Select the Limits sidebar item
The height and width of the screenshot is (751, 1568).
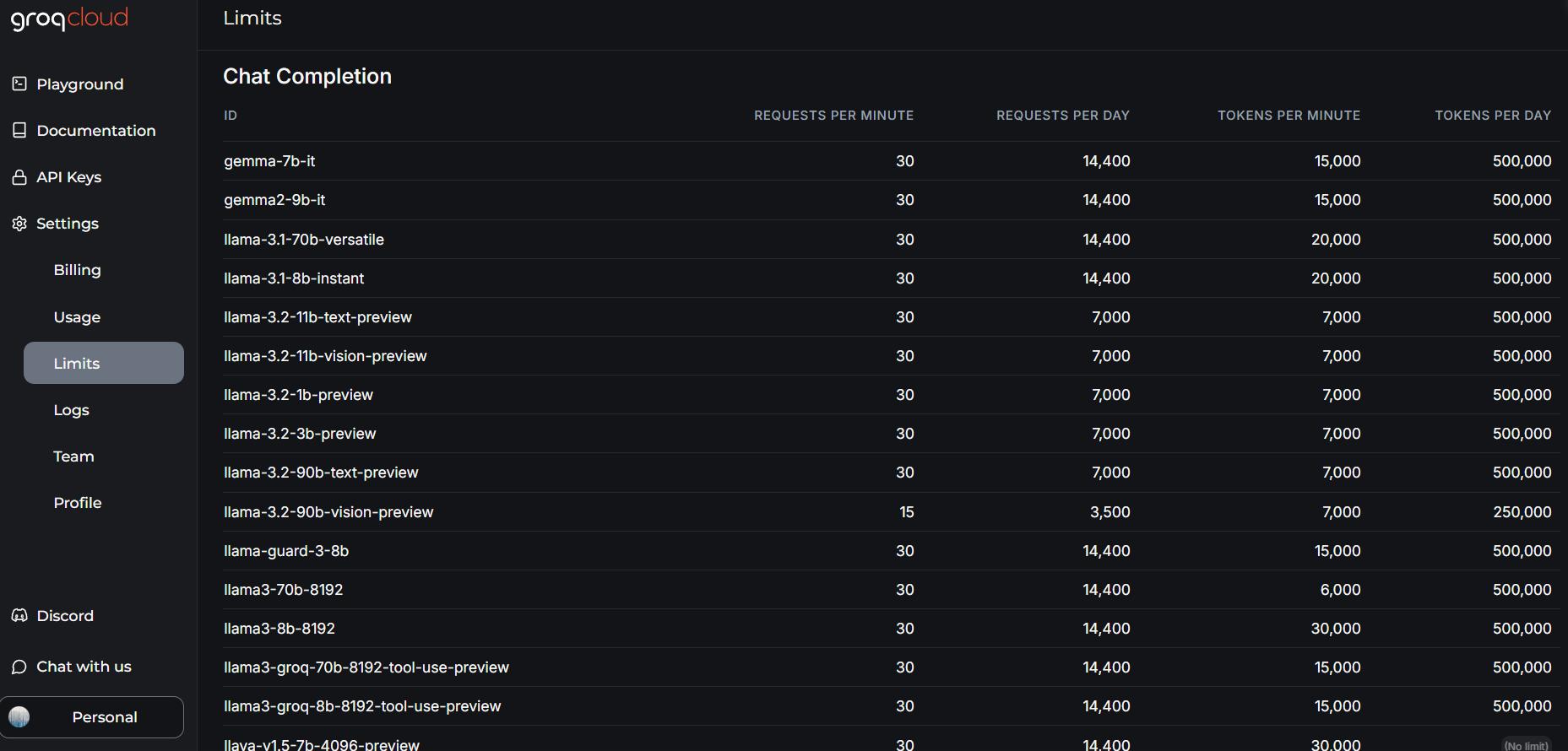point(103,363)
